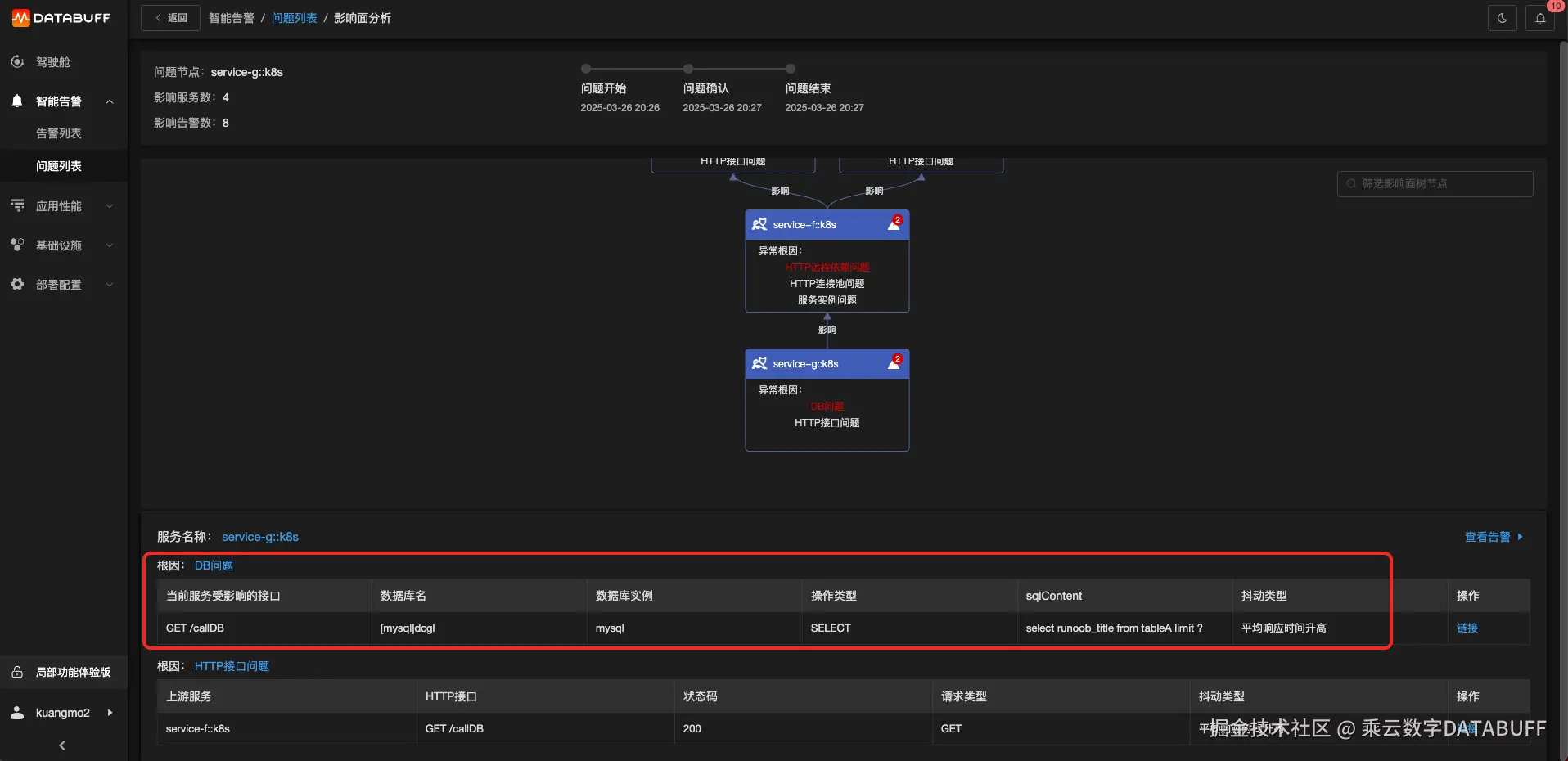Collapse the sidebar with the bottom chevron
Viewport: 1568px width, 761px height.
[x=62, y=745]
